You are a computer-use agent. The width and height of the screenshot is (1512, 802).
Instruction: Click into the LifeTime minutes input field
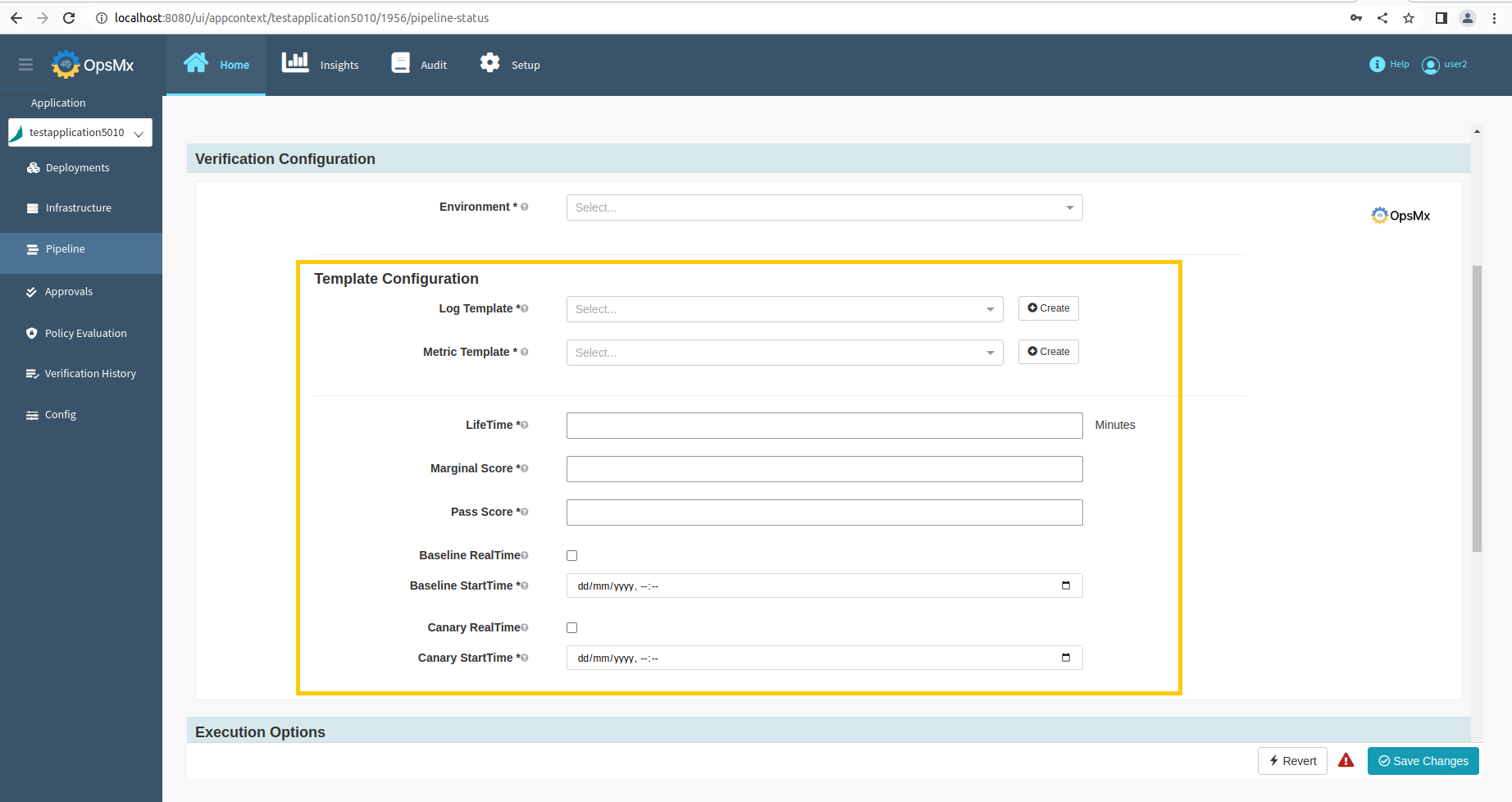coord(824,426)
